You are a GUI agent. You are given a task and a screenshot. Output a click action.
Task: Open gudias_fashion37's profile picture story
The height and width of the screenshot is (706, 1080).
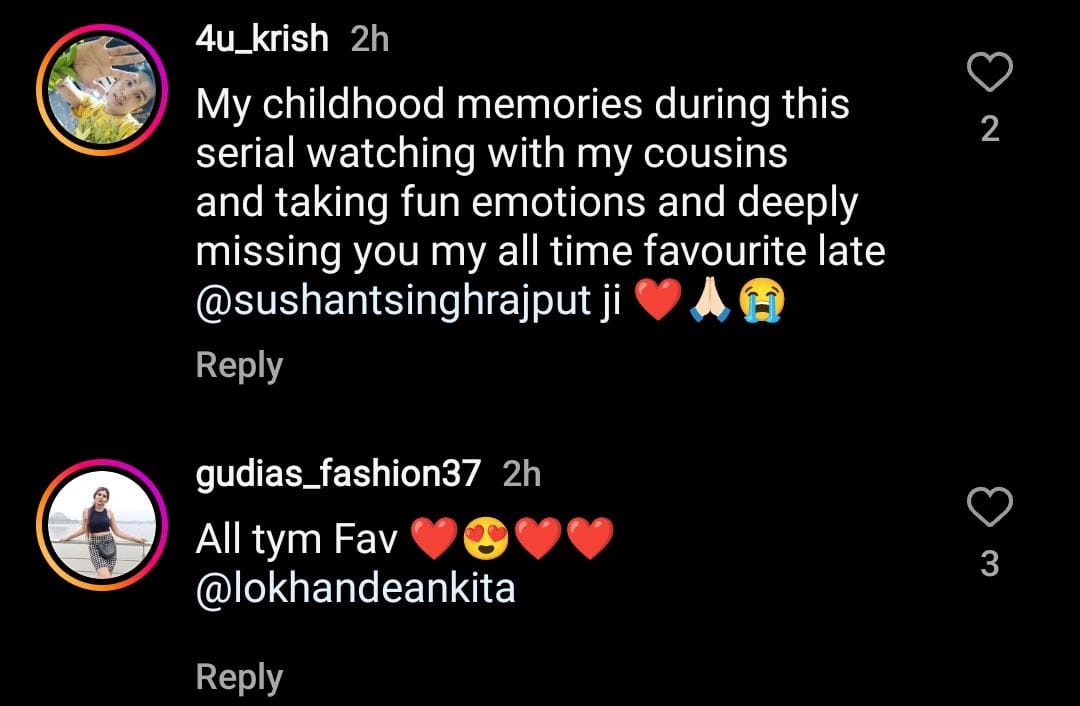(x=102, y=525)
